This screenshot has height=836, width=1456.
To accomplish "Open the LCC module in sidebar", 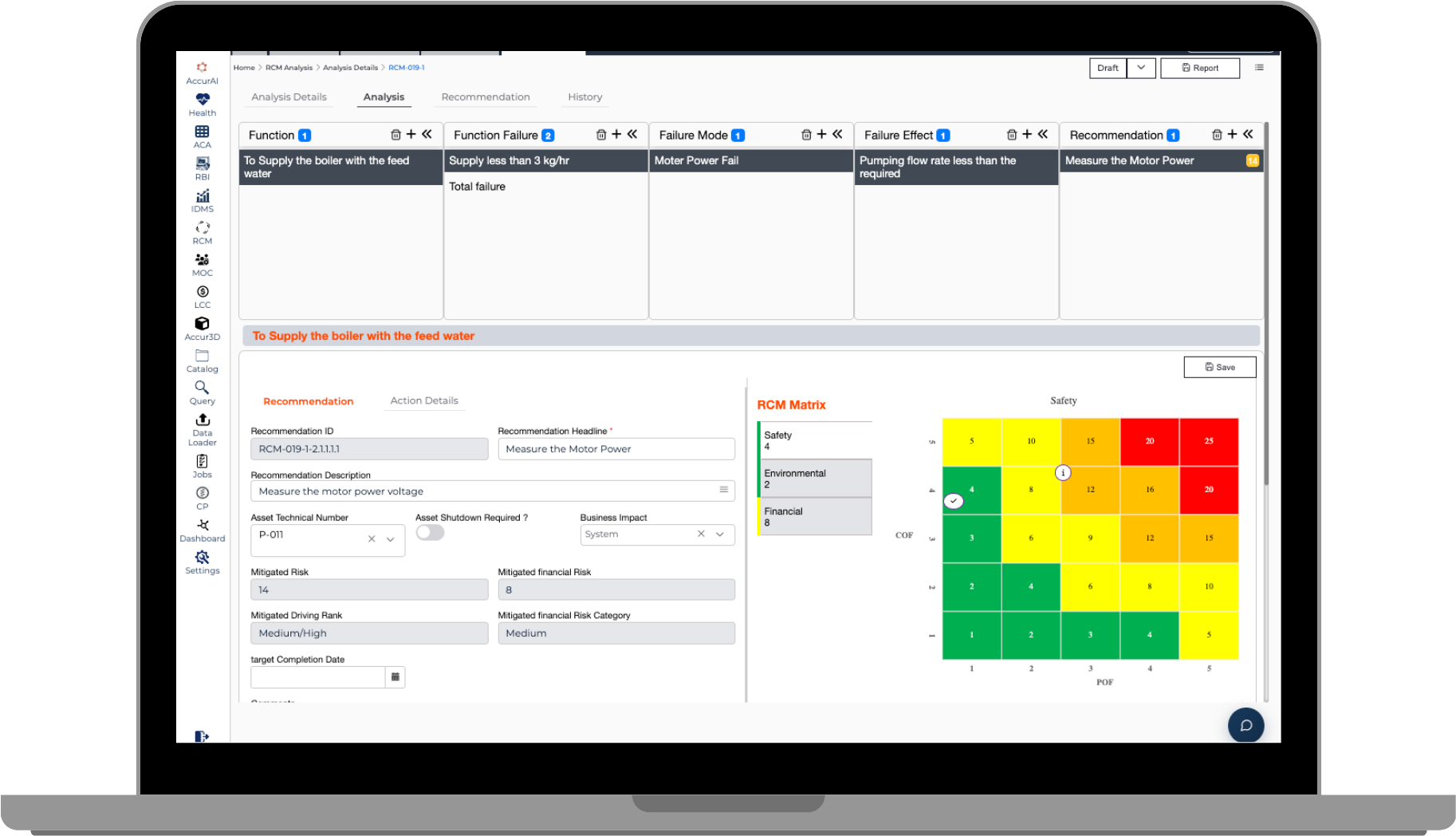I will click(202, 296).
